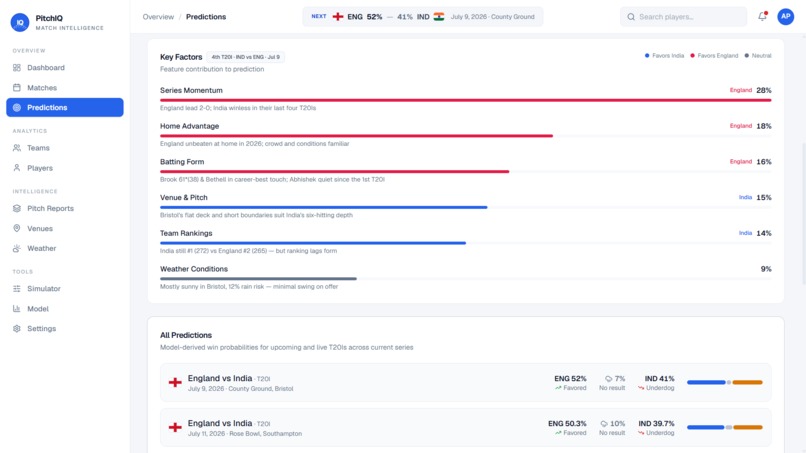Image resolution: width=806 pixels, height=453 pixels.
Task: Open Pitch Reports page
Action: (65, 208)
